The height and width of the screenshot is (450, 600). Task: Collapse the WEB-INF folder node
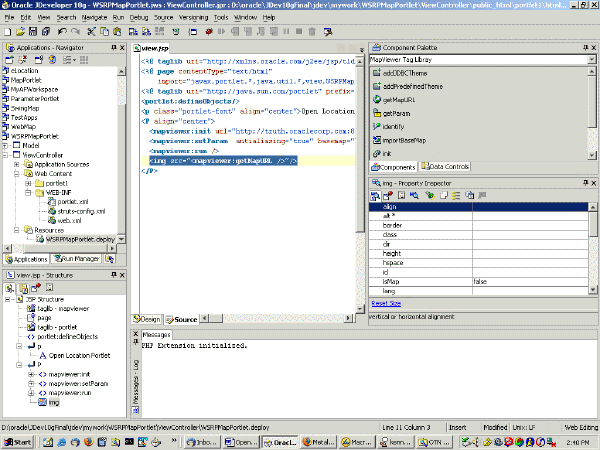pyautogui.click(x=28, y=192)
